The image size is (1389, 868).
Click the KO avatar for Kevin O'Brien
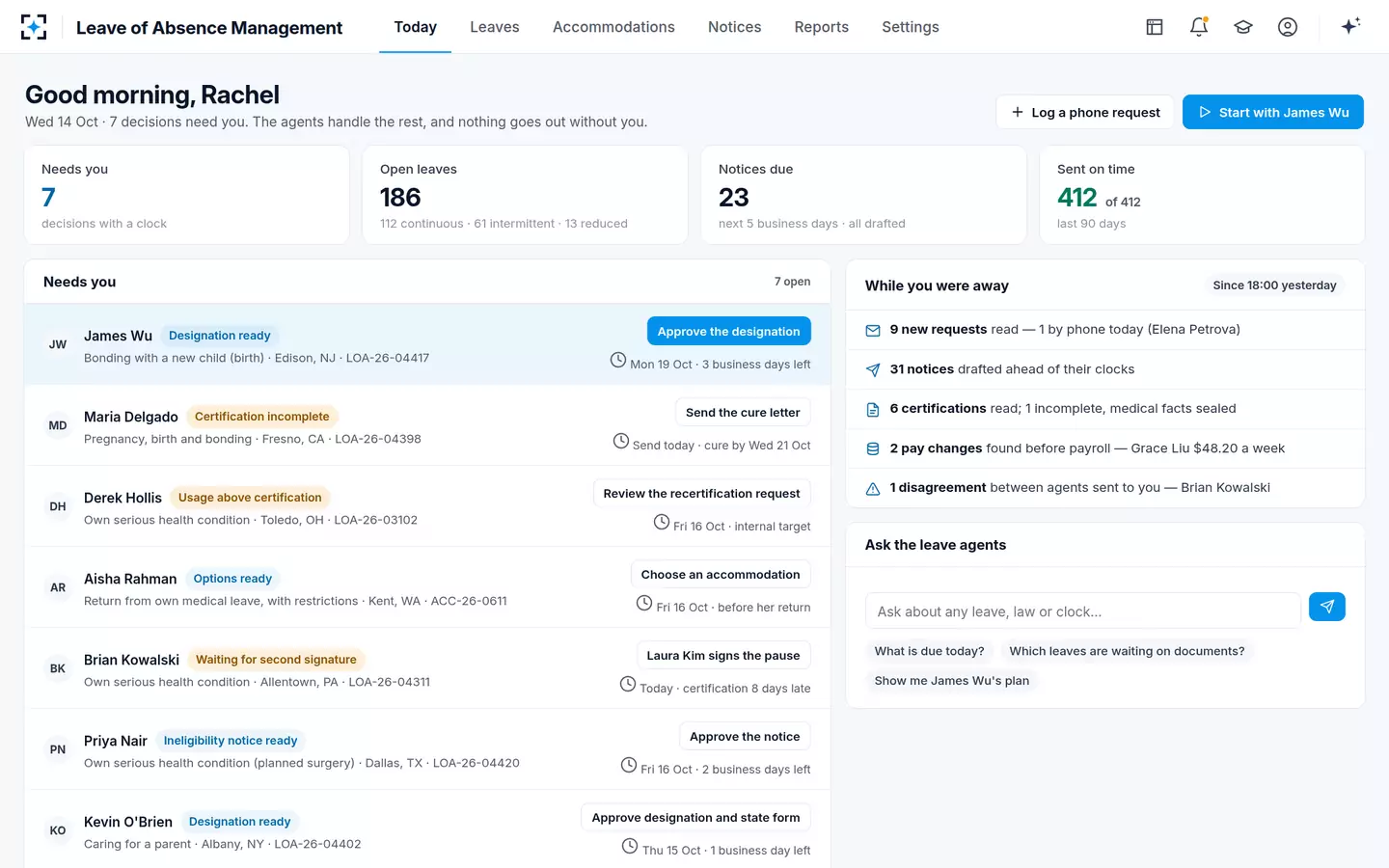tap(58, 830)
